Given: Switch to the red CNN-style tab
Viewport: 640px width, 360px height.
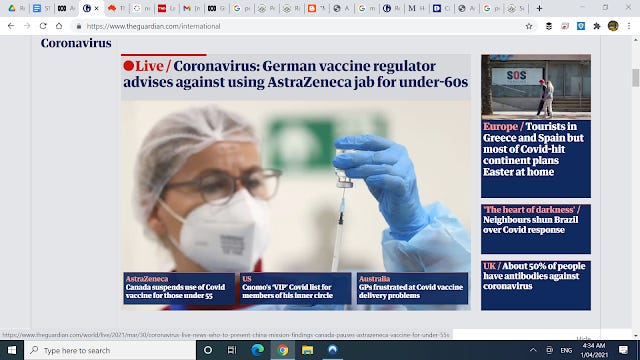Looking at the screenshot, I should pyautogui.click(x=166, y=8).
